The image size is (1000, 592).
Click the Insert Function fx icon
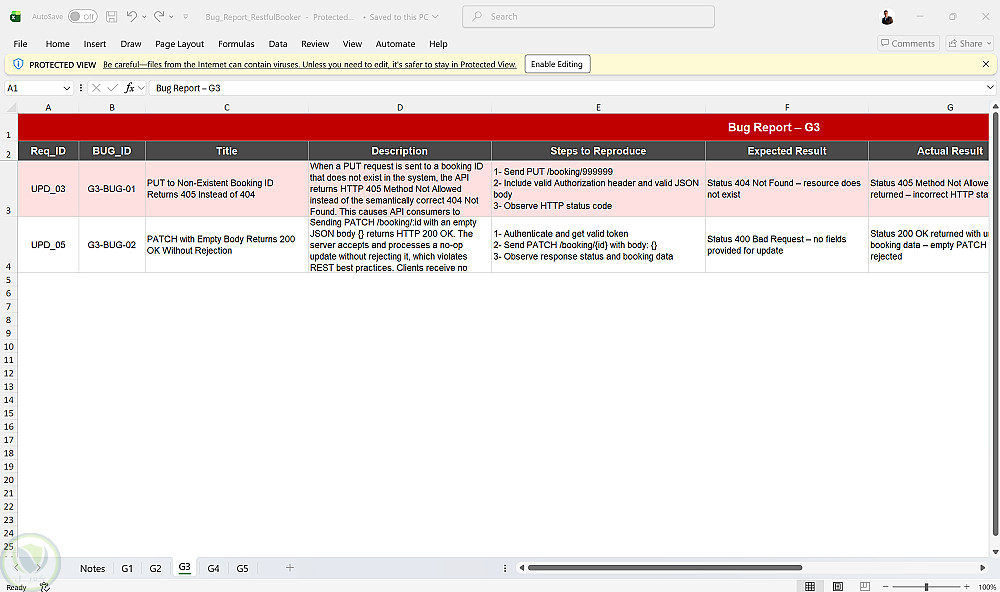129,87
